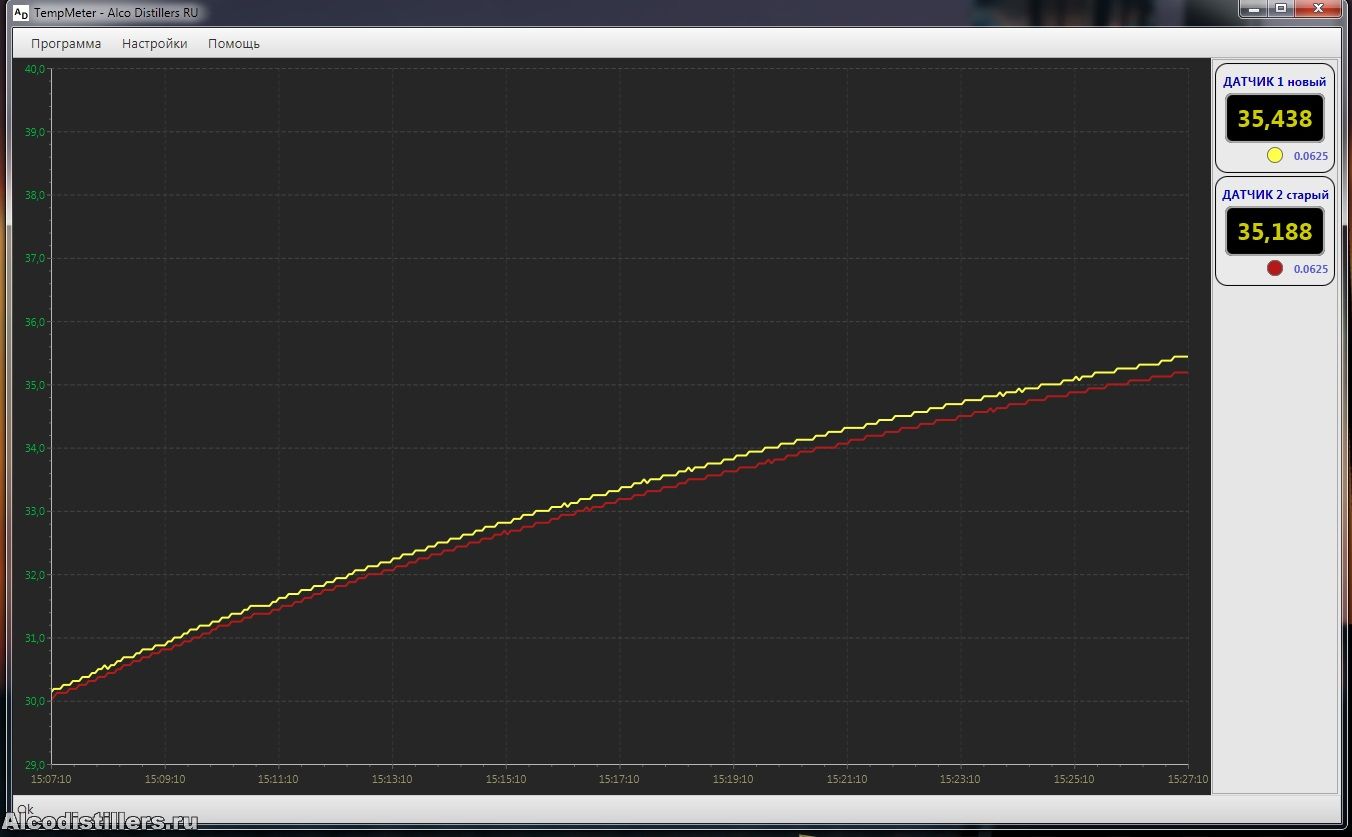Click the Ok status bar text
The image size is (1352, 837).
coord(25,808)
